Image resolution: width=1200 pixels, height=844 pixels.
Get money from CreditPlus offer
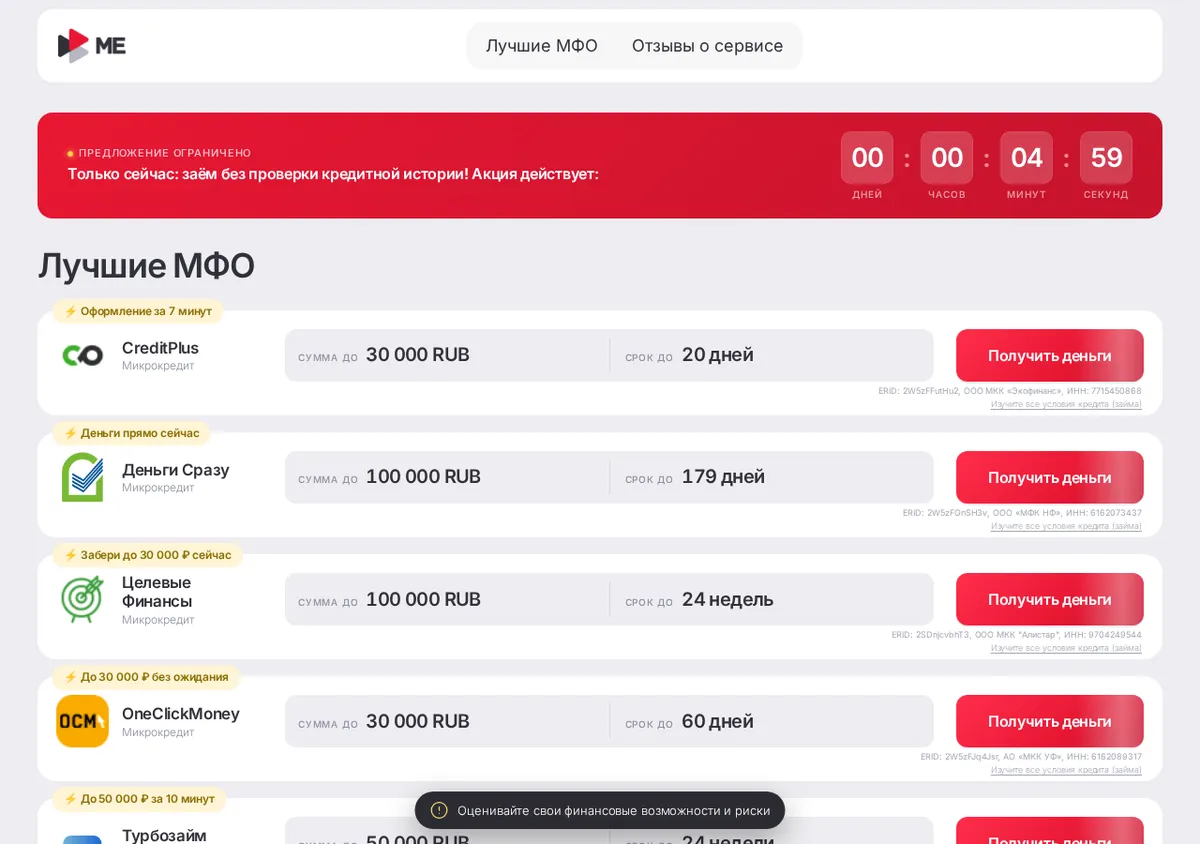click(x=1050, y=355)
